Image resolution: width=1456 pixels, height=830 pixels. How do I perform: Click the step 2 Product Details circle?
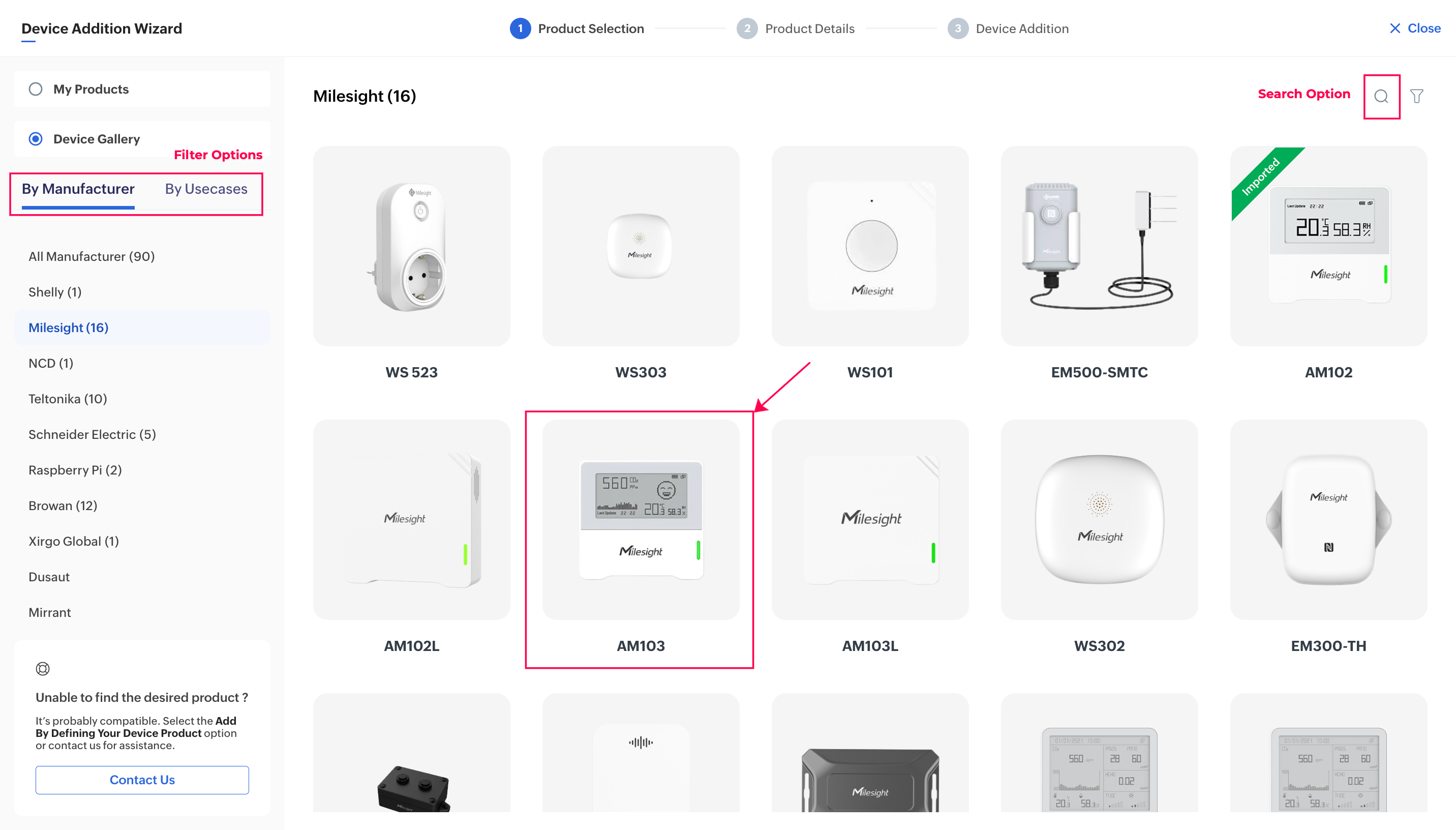coord(747,28)
